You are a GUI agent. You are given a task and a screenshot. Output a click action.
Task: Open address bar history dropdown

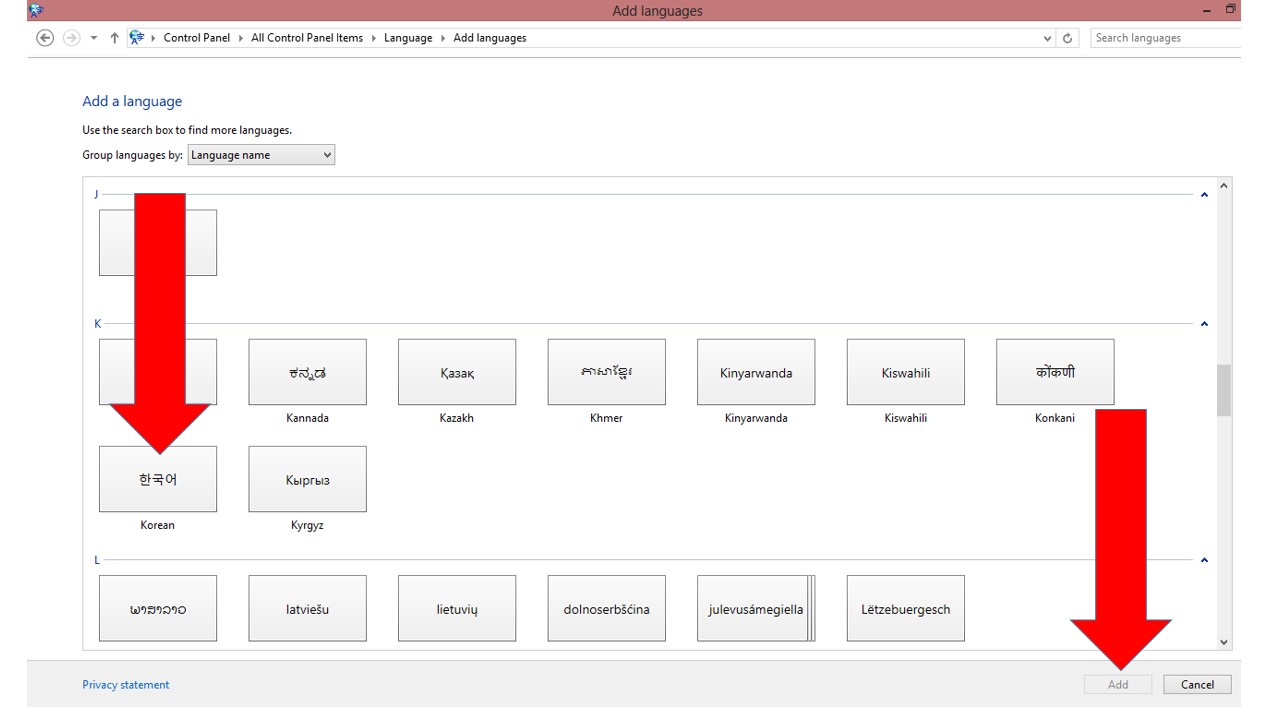tap(1047, 38)
